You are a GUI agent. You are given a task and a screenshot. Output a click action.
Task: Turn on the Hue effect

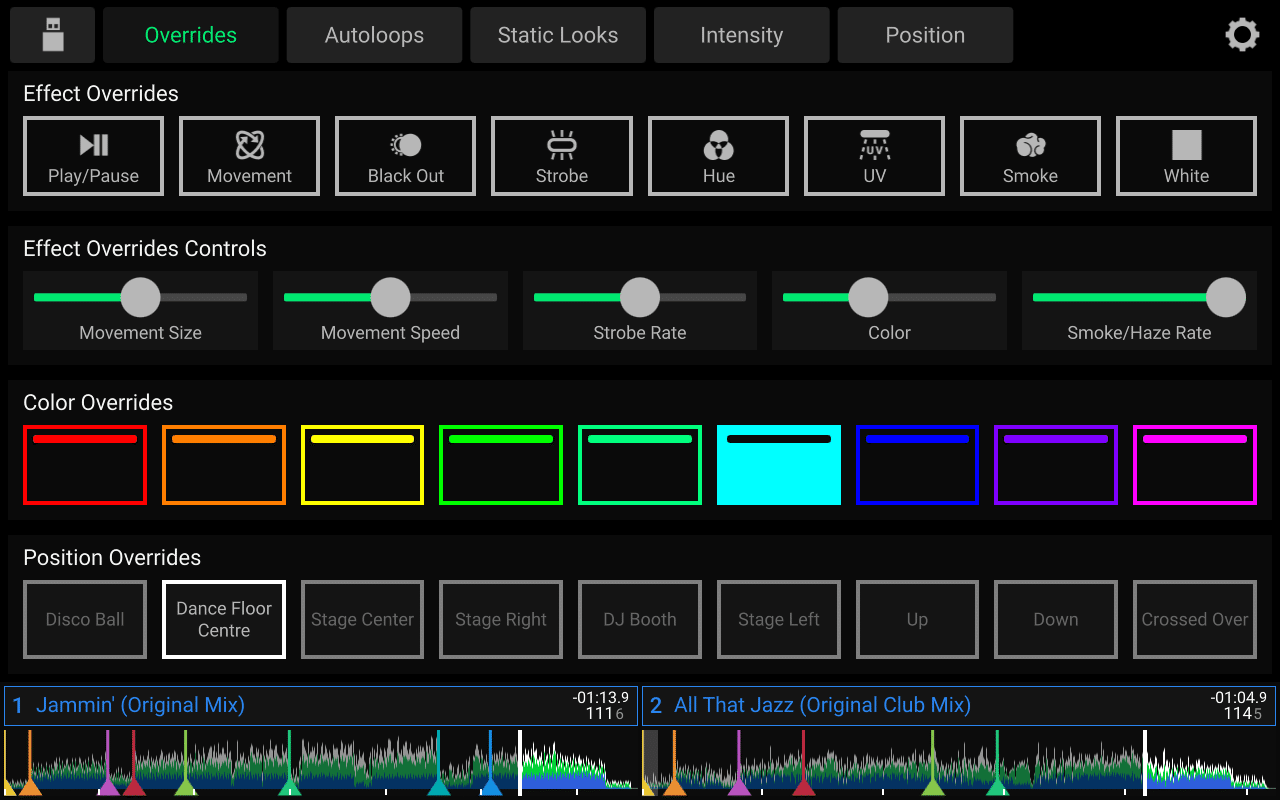coord(718,156)
